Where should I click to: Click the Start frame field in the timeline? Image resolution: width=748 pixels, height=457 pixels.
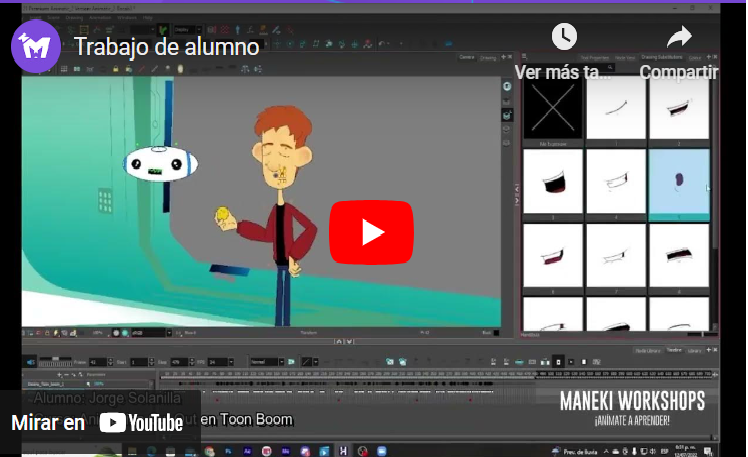click(138, 362)
